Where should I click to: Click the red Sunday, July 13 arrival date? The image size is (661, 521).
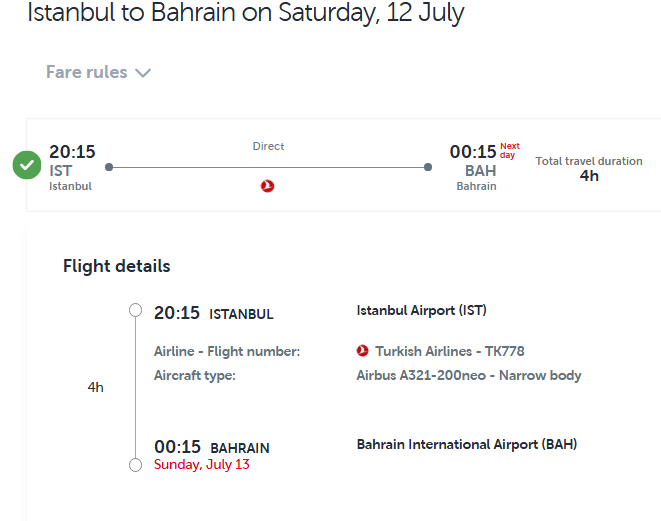click(202, 465)
